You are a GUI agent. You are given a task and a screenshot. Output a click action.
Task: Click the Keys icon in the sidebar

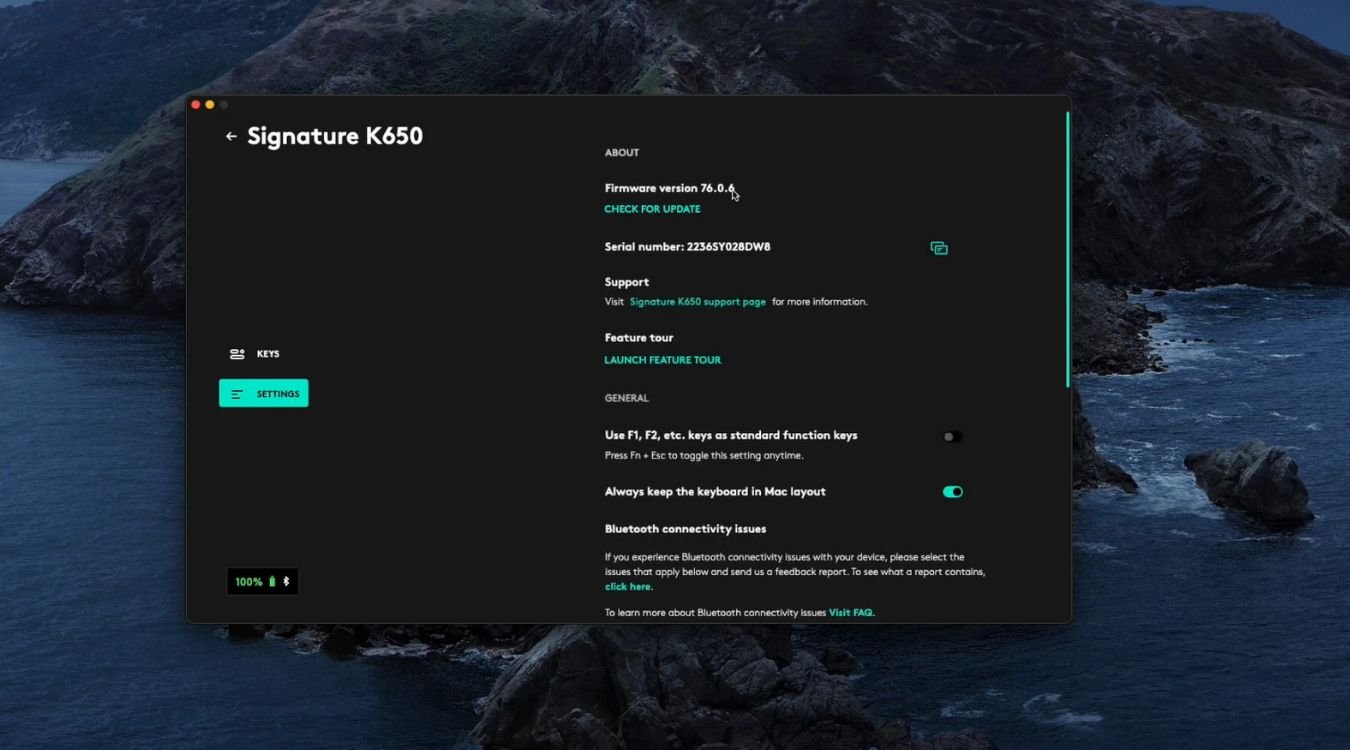tap(237, 354)
